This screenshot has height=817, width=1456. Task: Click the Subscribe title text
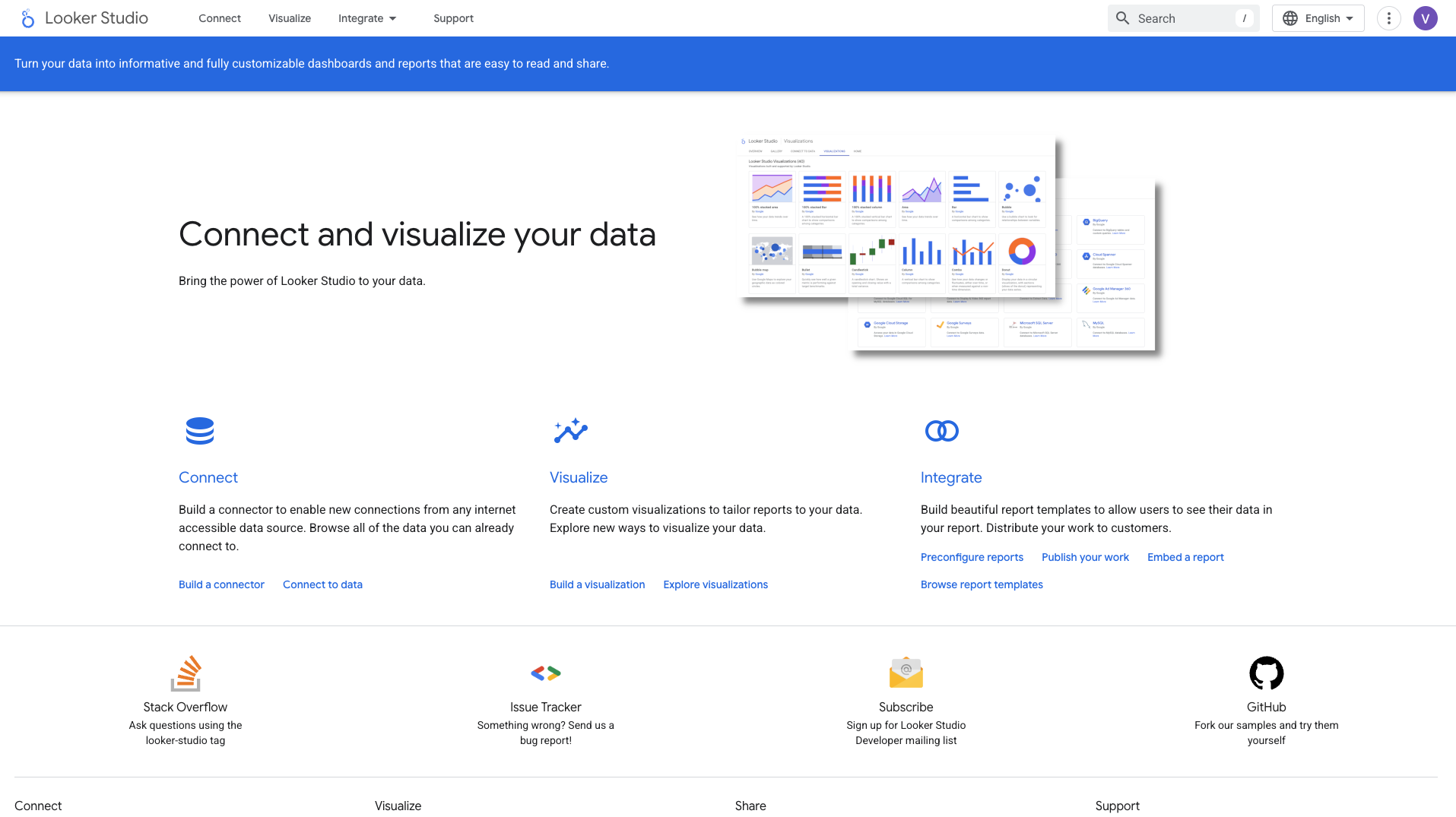pyautogui.click(x=906, y=707)
